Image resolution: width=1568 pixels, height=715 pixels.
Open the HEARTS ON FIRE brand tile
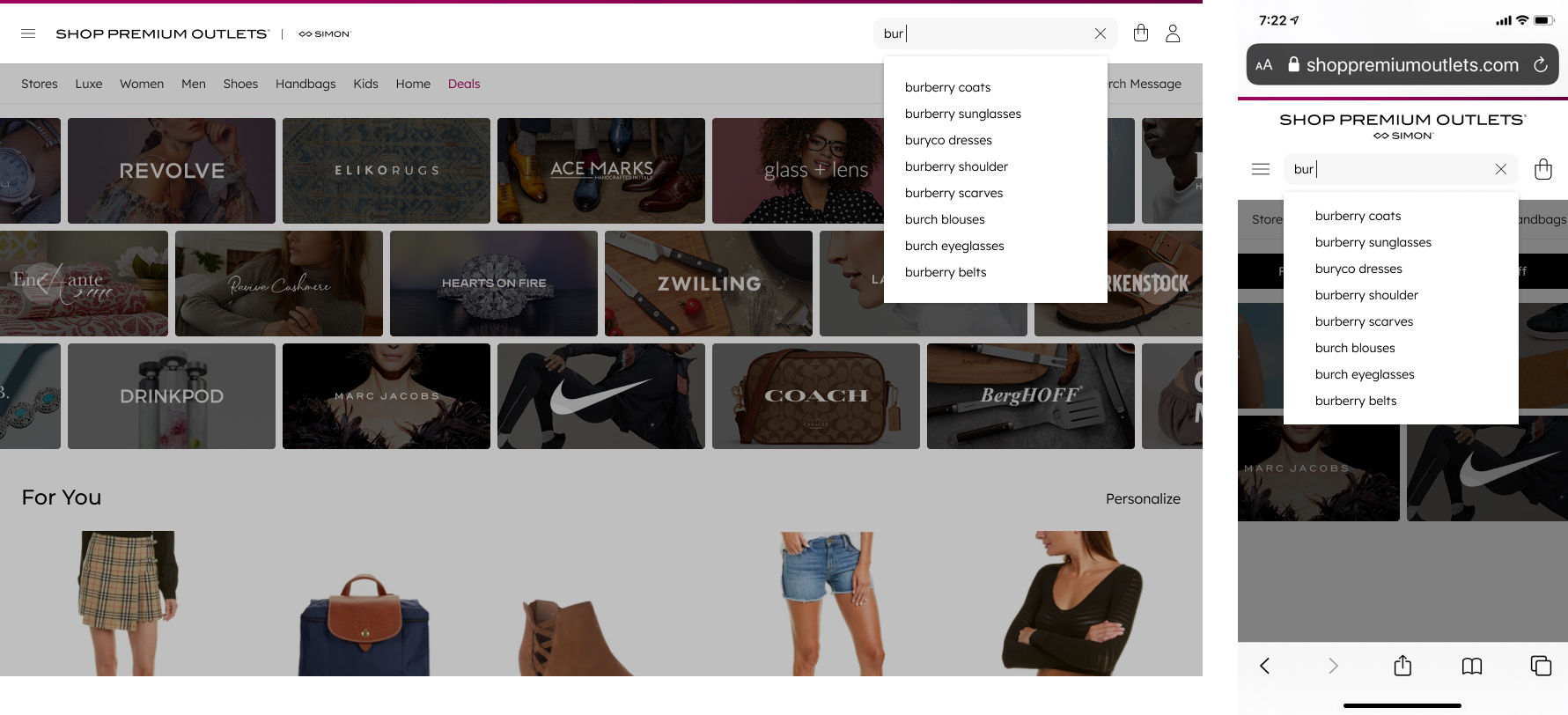(494, 284)
